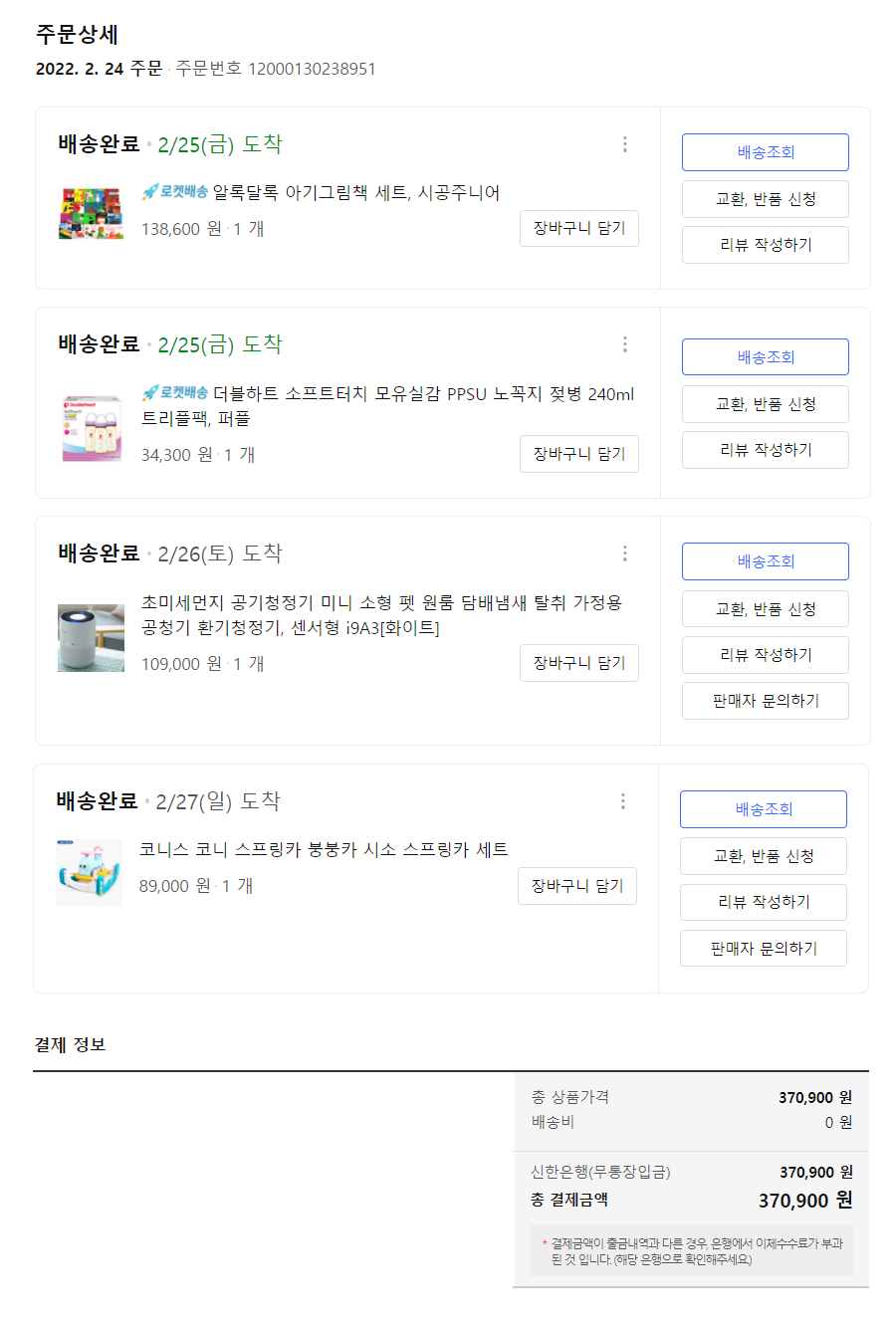Open the baby bottle product thumbnail
Viewport: 896px width, 1327px height.
(91, 427)
